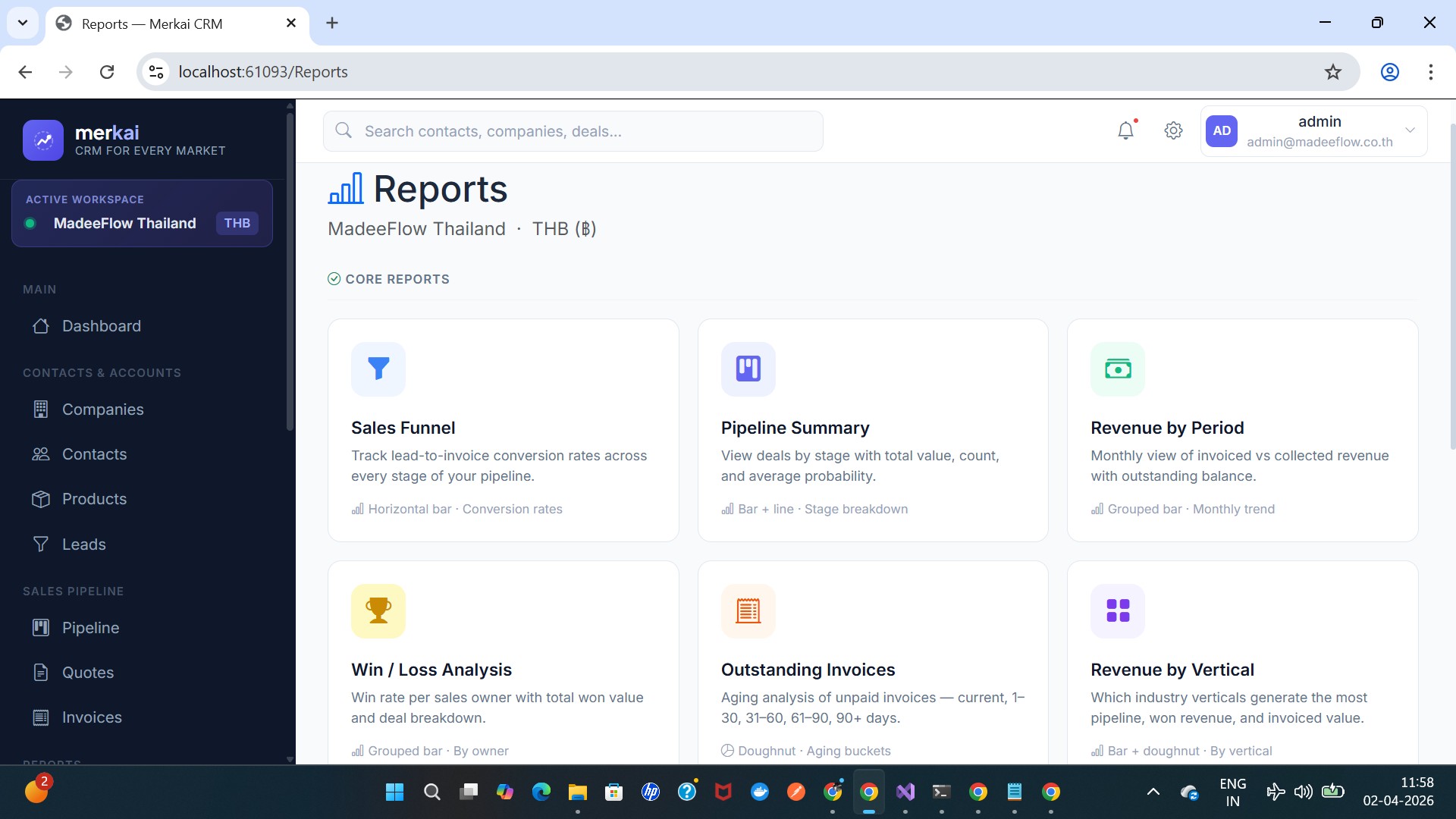Image resolution: width=1456 pixels, height=819 pixels.
Task: Bookmark this page with star icon
Action: click(x=1333, y=72)
